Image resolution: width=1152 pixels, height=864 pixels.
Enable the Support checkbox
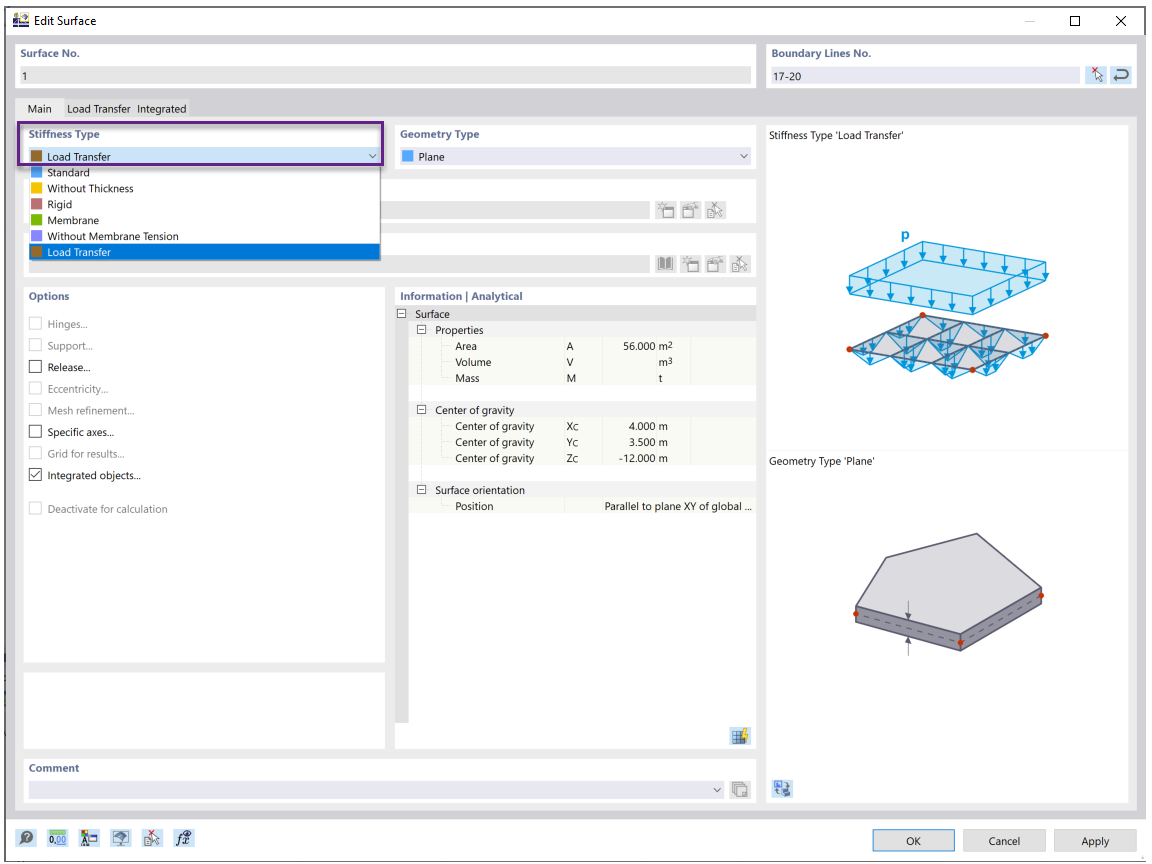[35, 345]
